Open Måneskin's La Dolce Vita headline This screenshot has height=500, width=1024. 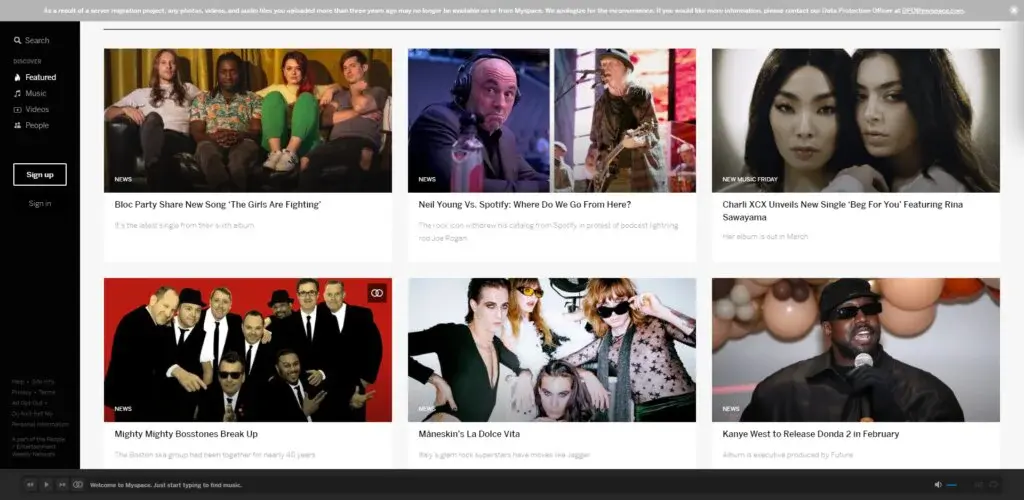[470, 434]
